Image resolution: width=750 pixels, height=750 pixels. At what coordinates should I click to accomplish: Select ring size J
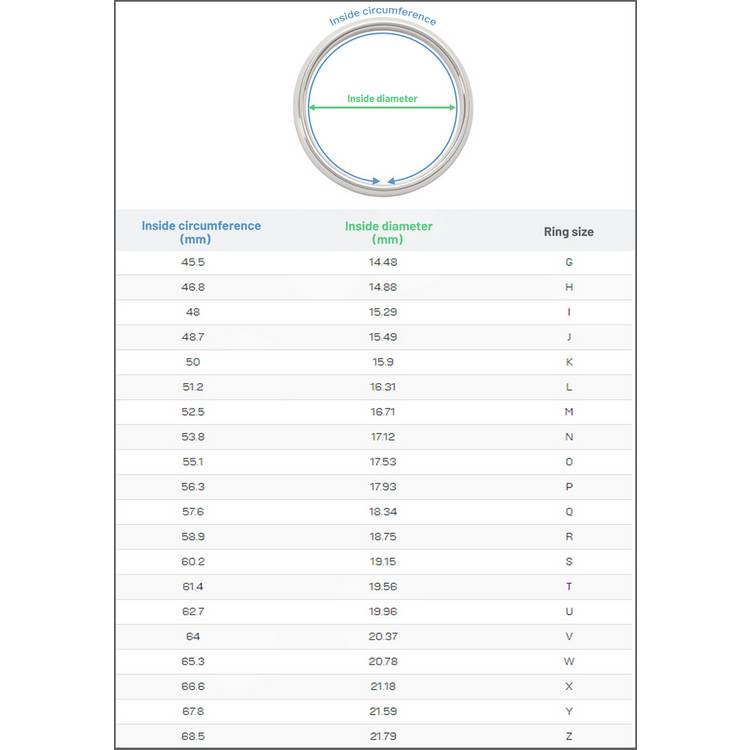tap(569, 337)
